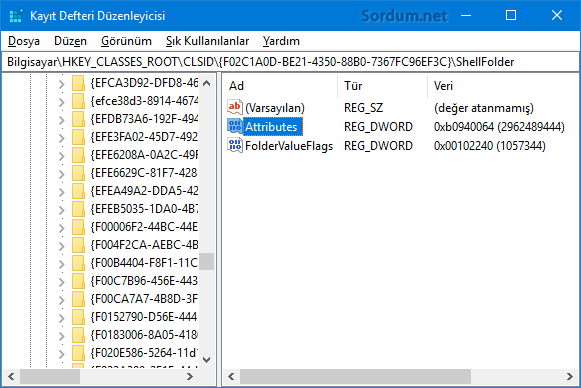Click the 0x00102240 (1057344) data value
This screenshot has width=581, height=388.
[489, 146]
